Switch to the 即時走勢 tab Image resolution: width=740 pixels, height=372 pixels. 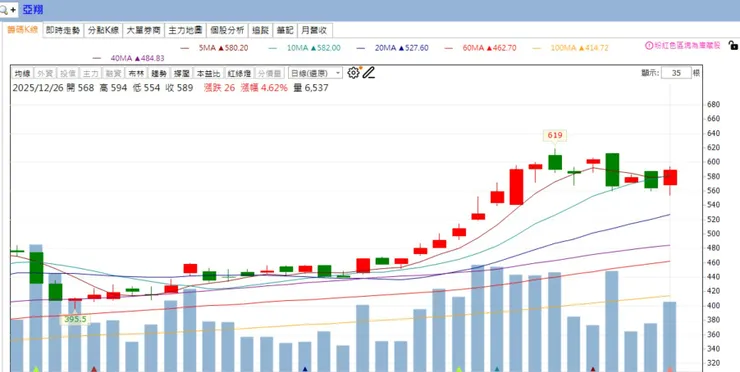point(63,30)
